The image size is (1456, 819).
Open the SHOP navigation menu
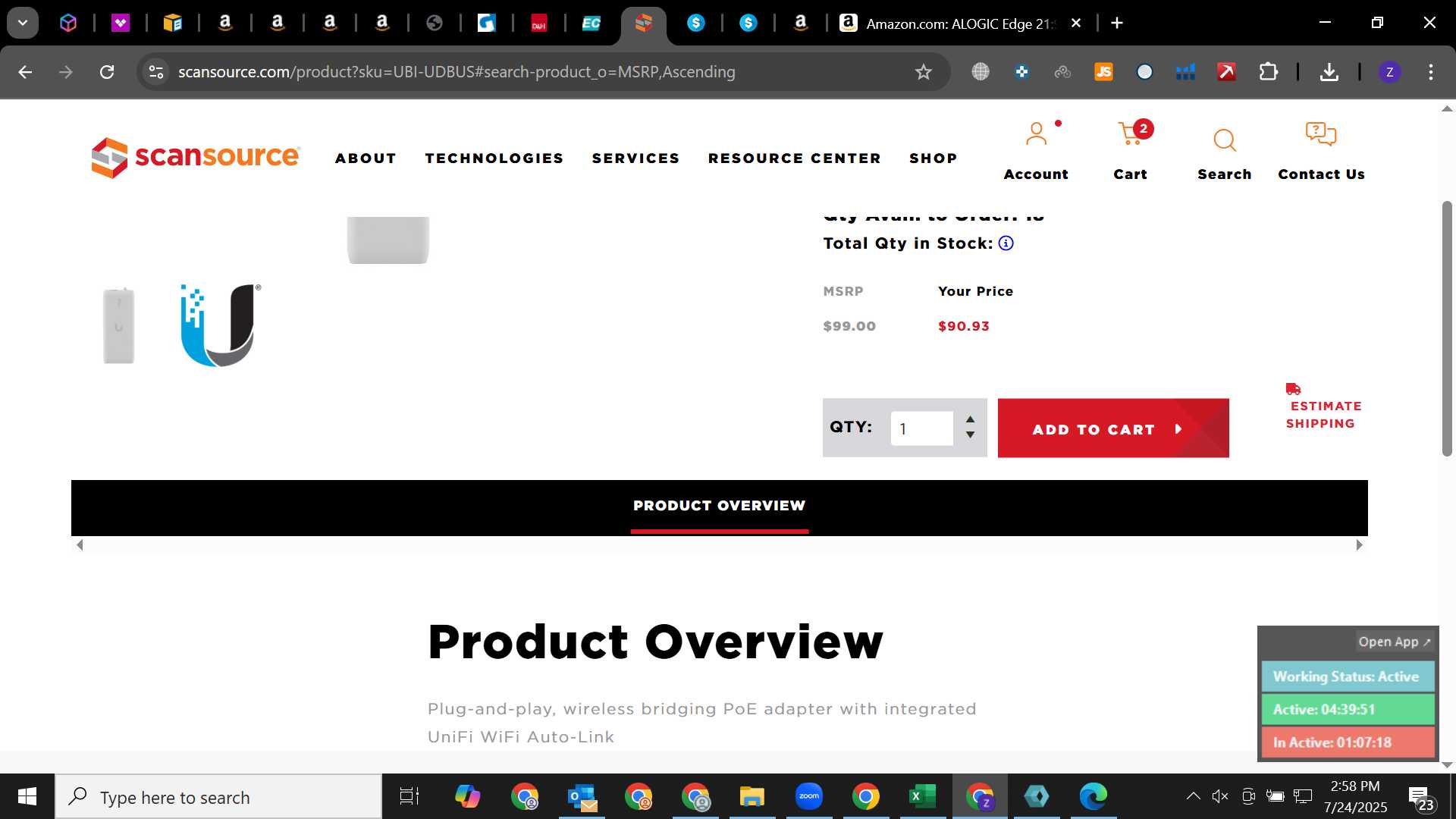click(933, 158)
